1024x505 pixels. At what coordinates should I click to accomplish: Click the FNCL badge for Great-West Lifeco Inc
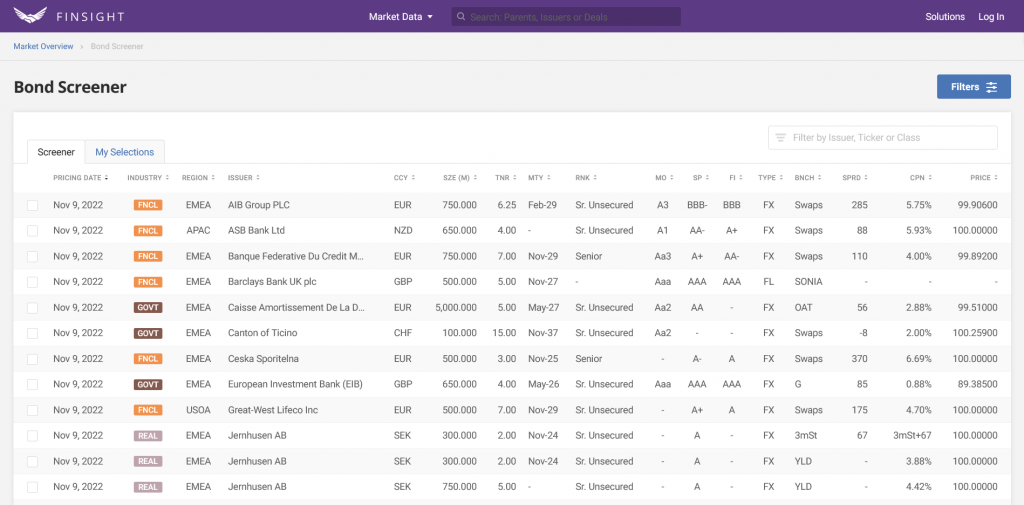(x=148, y=410)
